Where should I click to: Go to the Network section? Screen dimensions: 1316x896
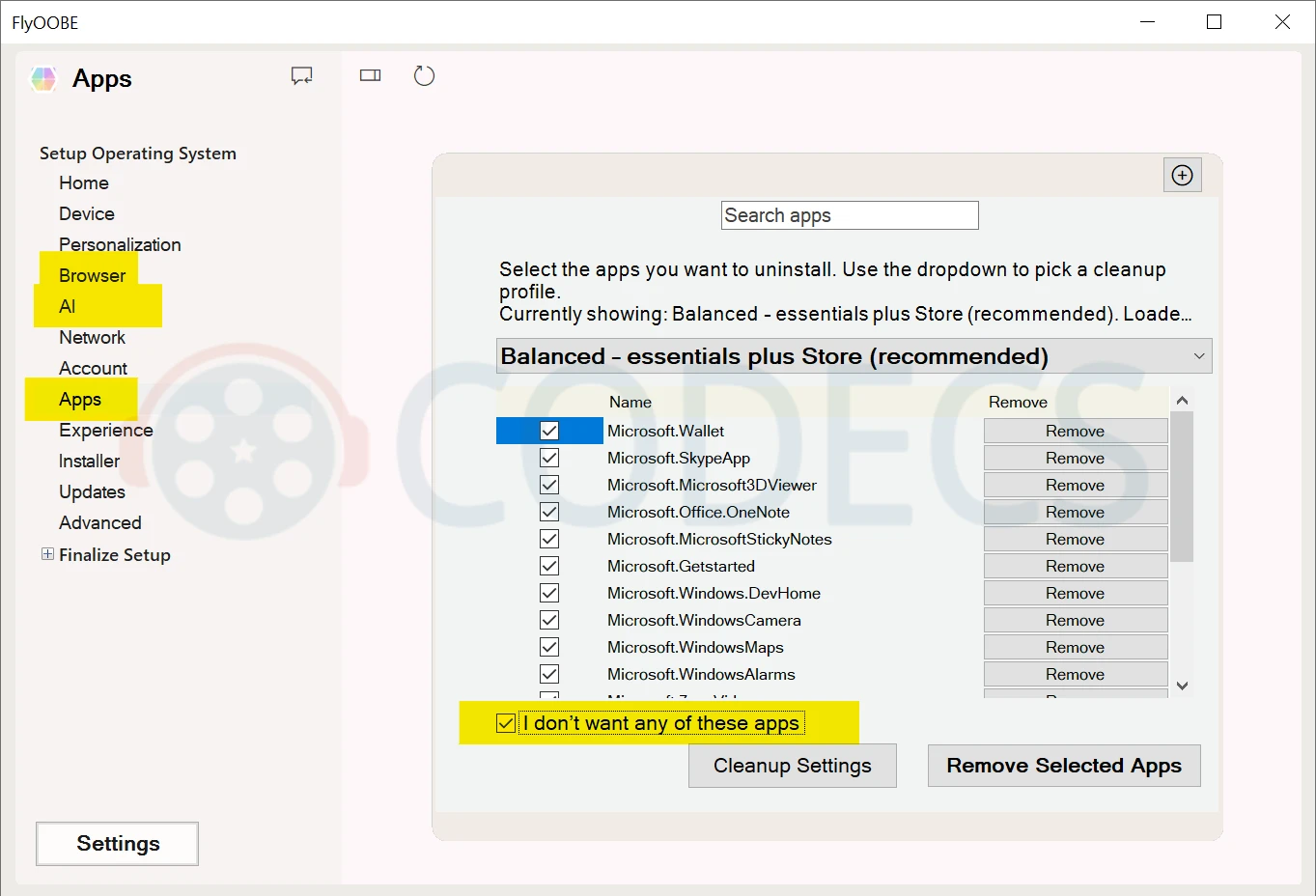pos(92,337)
